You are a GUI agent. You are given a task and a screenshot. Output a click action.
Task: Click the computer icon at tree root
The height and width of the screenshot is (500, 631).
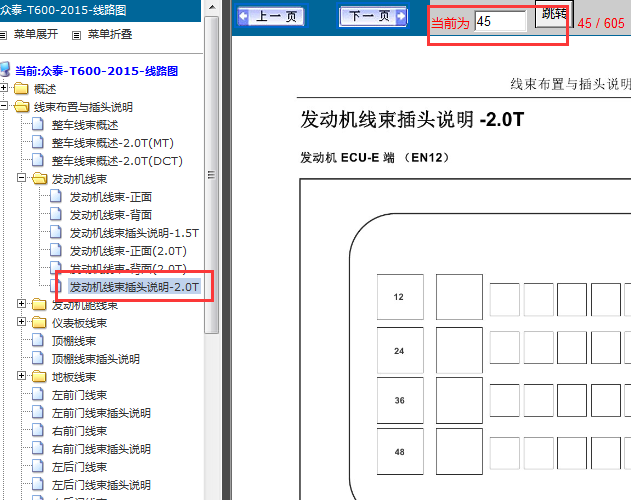[5, 69]
